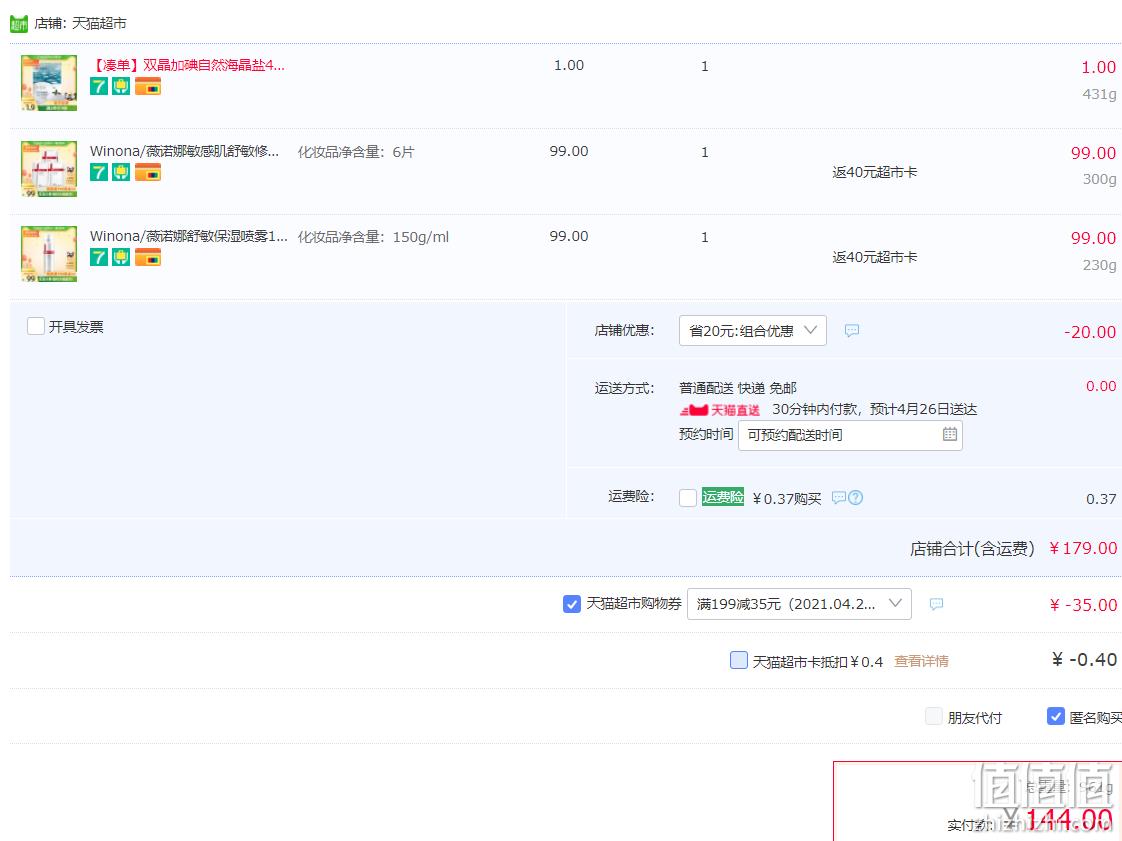1122x841 pixels.
Task: Click the 薇诺娜敏感肌舒敏修 product thumbnail
Action: (x=49, y=169)
